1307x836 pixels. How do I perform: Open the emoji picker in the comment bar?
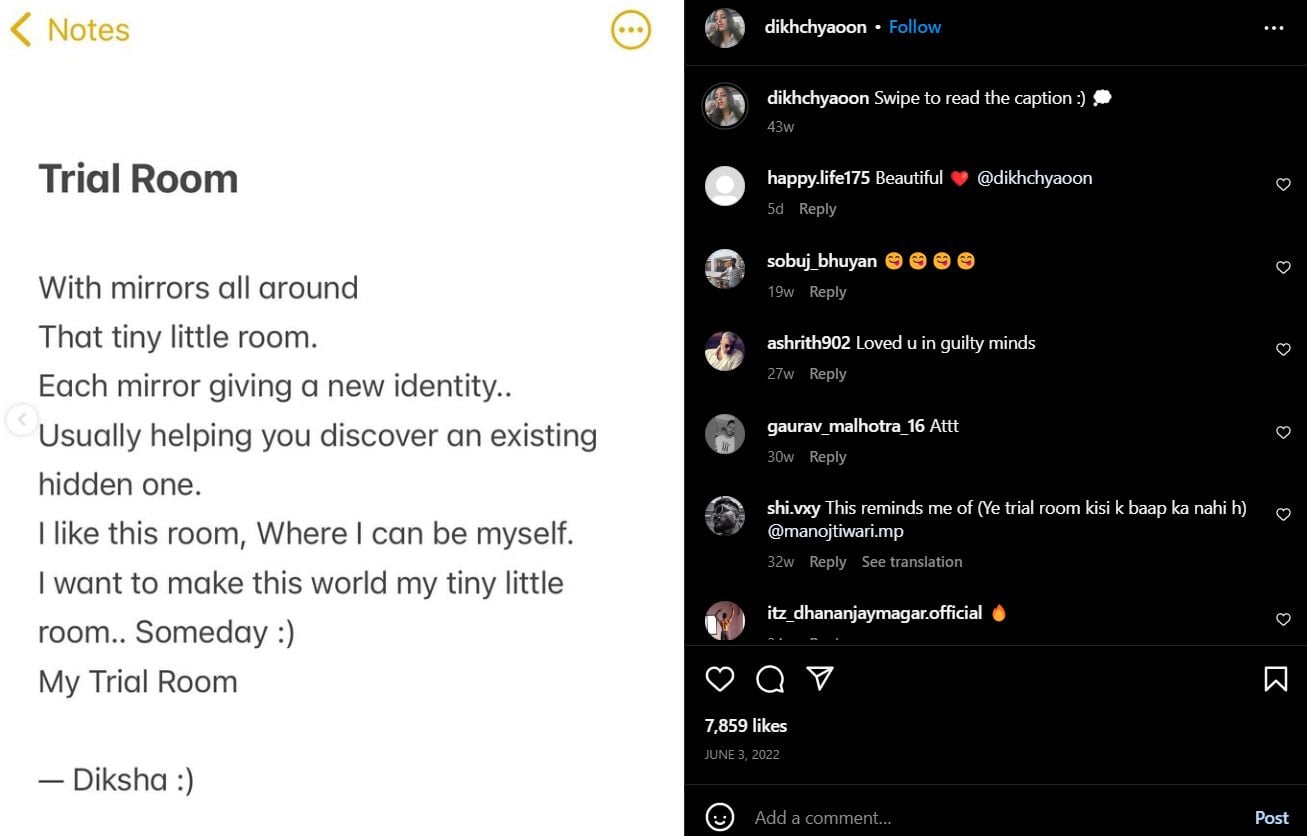(x=720, y=817)
